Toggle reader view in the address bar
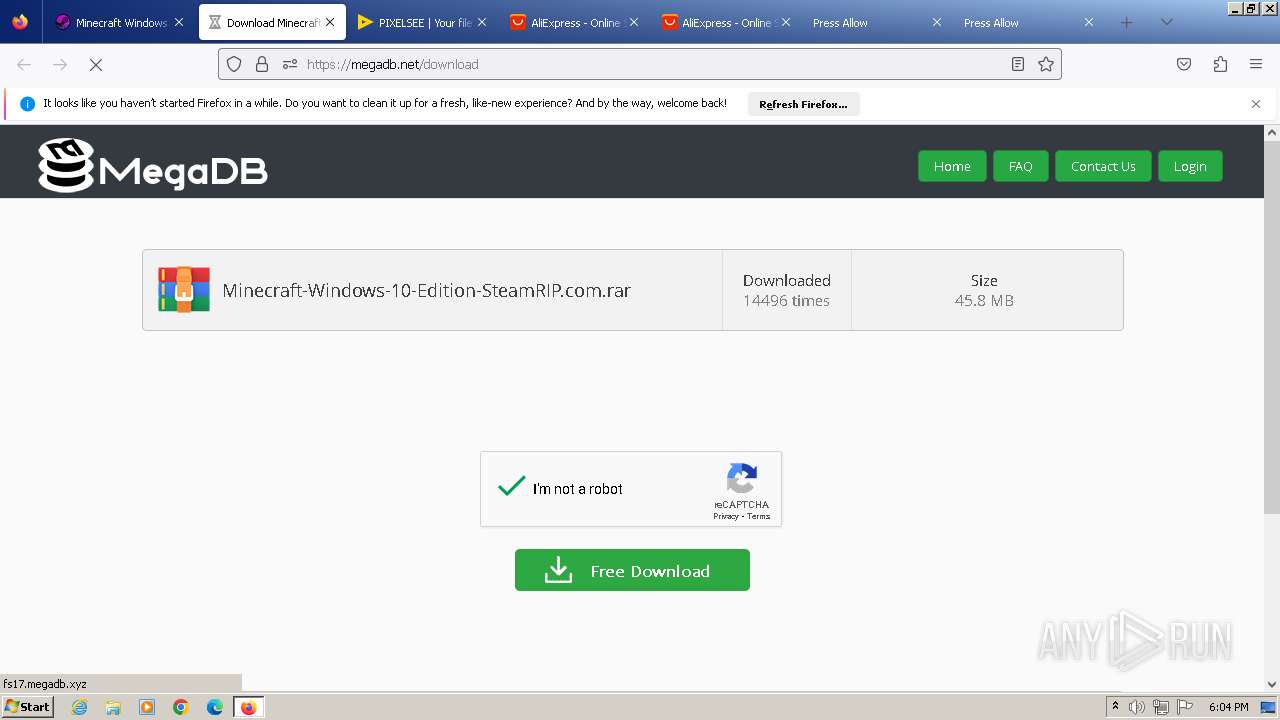The image size is (1280, 720). pos(1018,64)
